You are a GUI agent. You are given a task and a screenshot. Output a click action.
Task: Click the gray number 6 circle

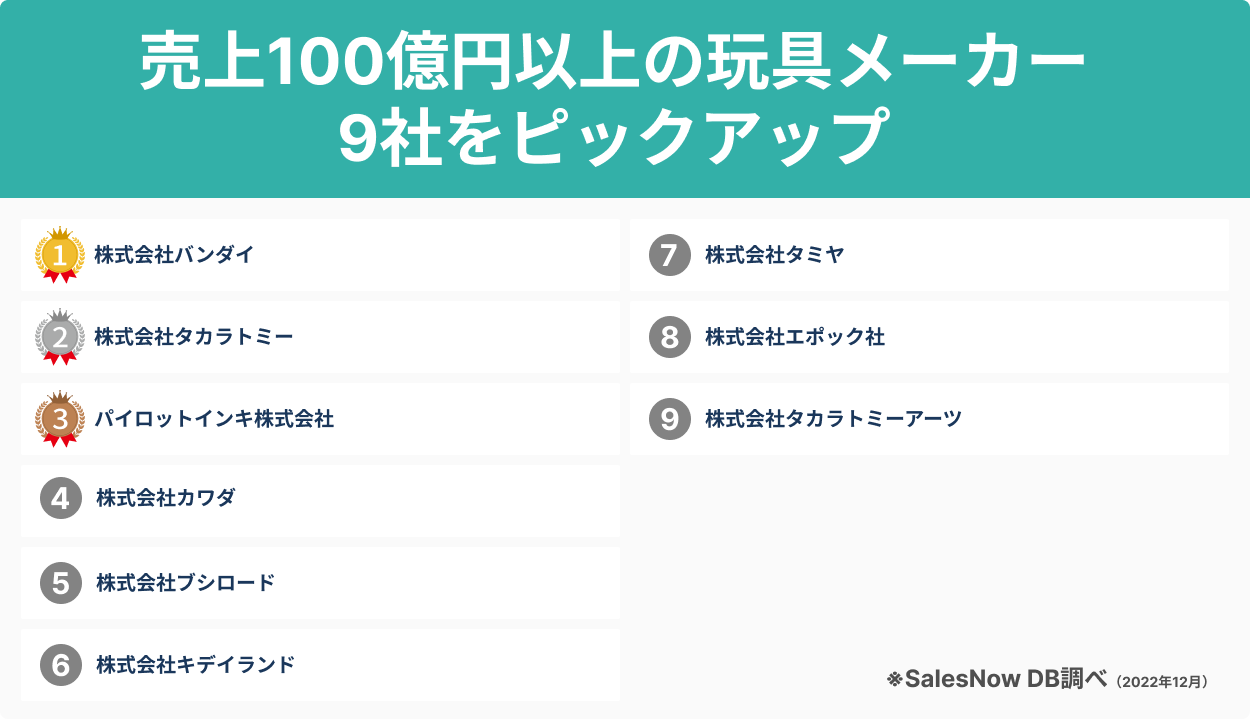pyautogui.click(x=60, y=664)
